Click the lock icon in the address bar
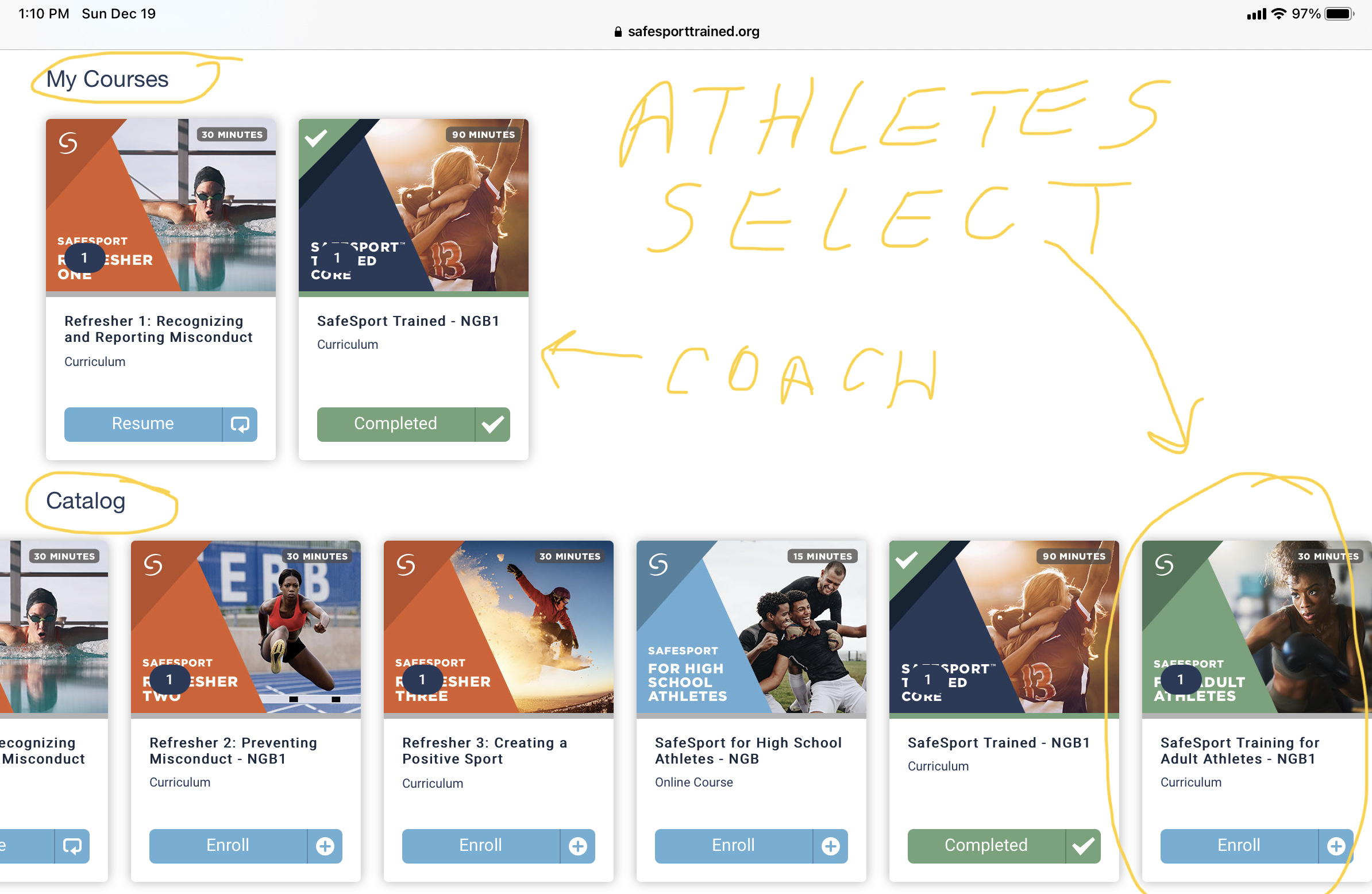This screenshot has height=894, width=1372. [618, 32]
